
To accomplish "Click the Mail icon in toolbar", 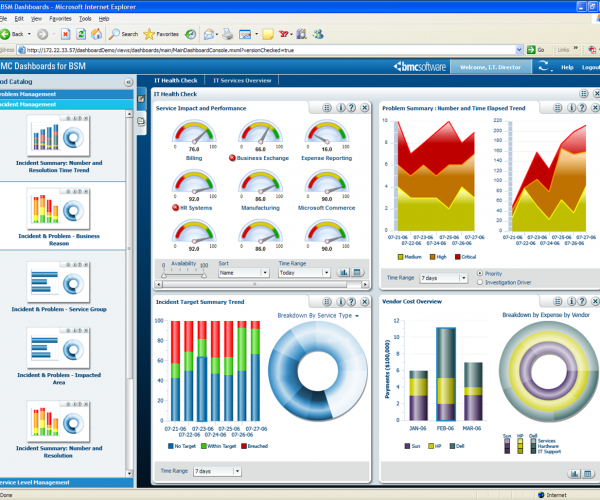I will tap(209, 34).
